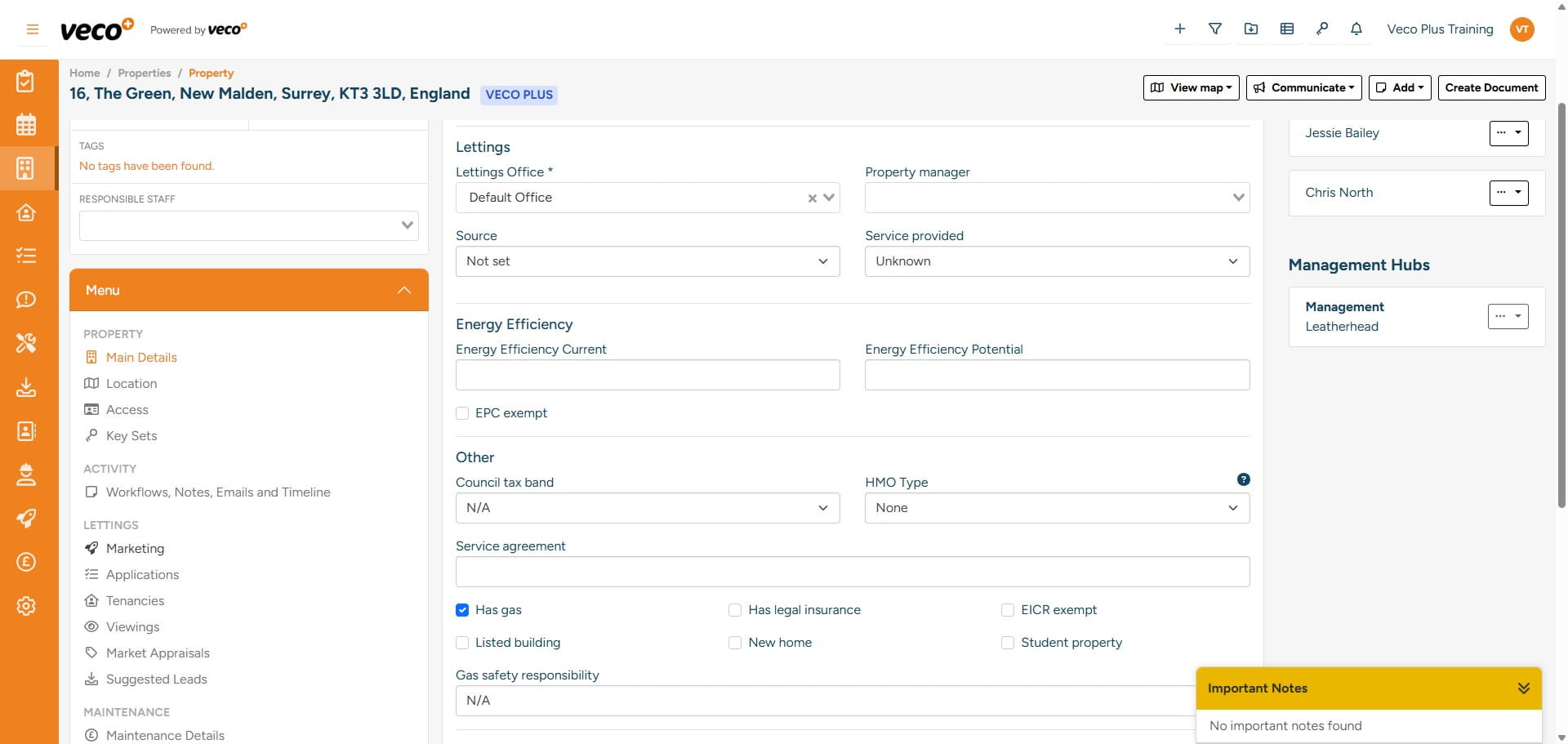Open Tenancies in the Lettings menu

135,601
